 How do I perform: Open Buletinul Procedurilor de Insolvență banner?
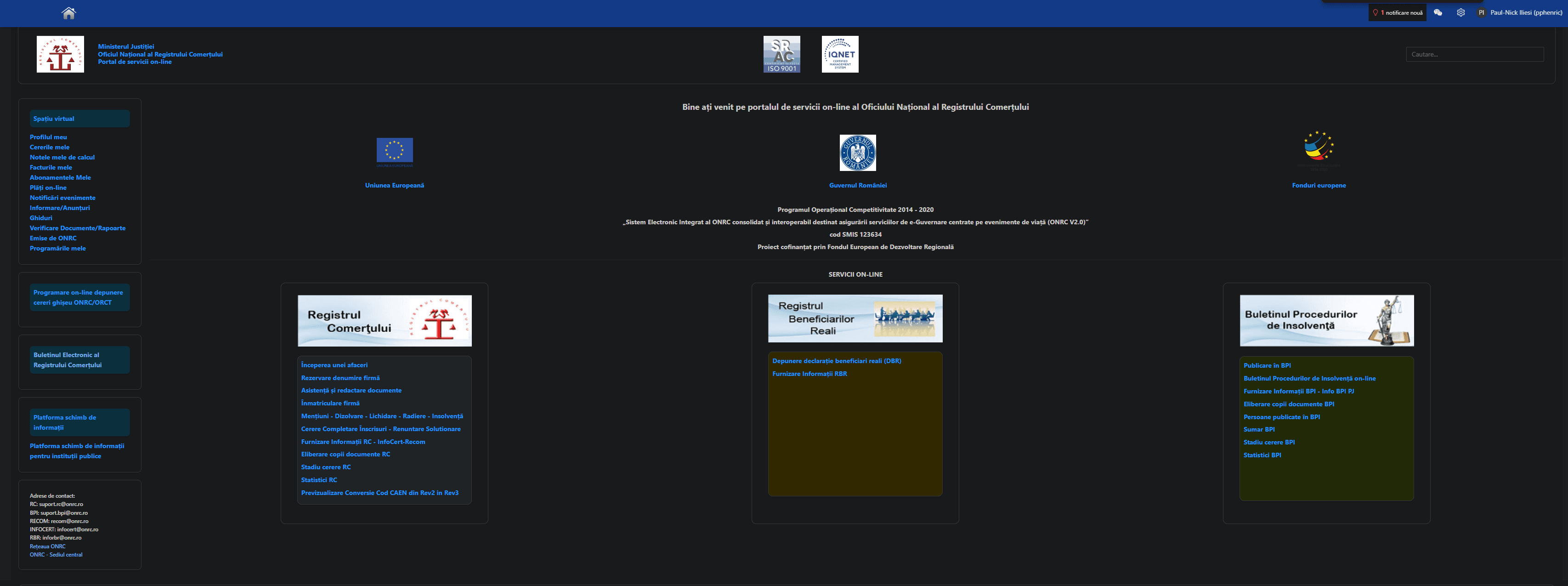pos(1326,321)
